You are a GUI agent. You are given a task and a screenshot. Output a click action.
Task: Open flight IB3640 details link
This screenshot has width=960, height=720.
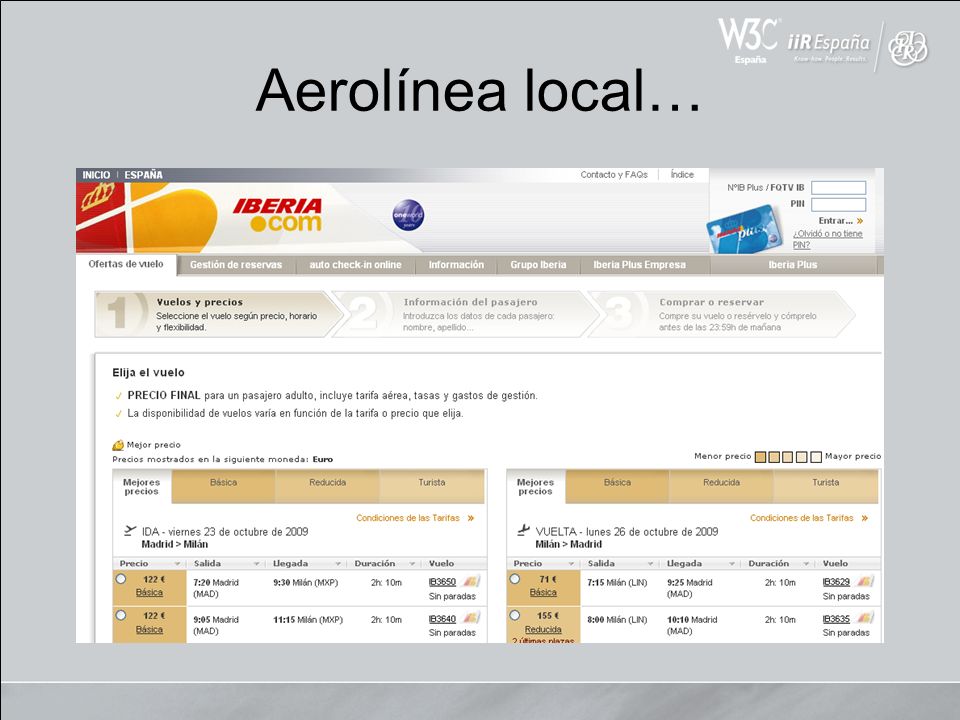click(442, 619)
